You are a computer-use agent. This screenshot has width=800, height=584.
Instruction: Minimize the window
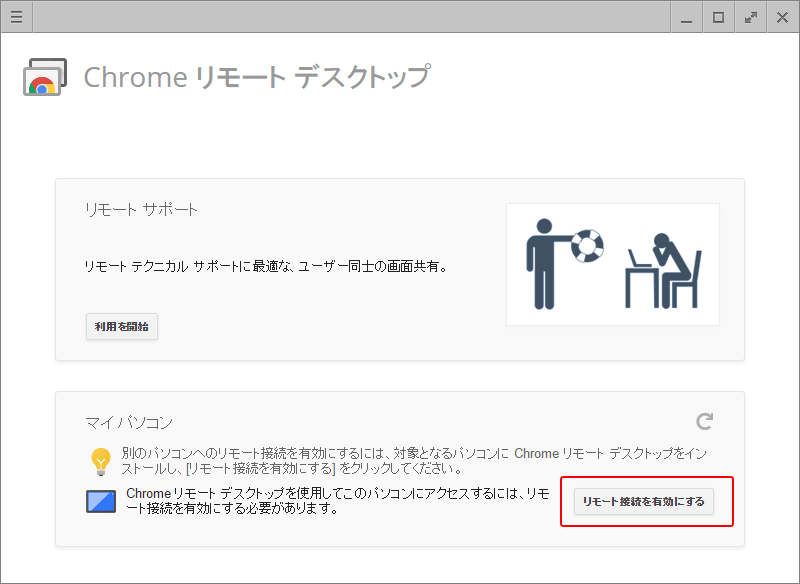687,17
